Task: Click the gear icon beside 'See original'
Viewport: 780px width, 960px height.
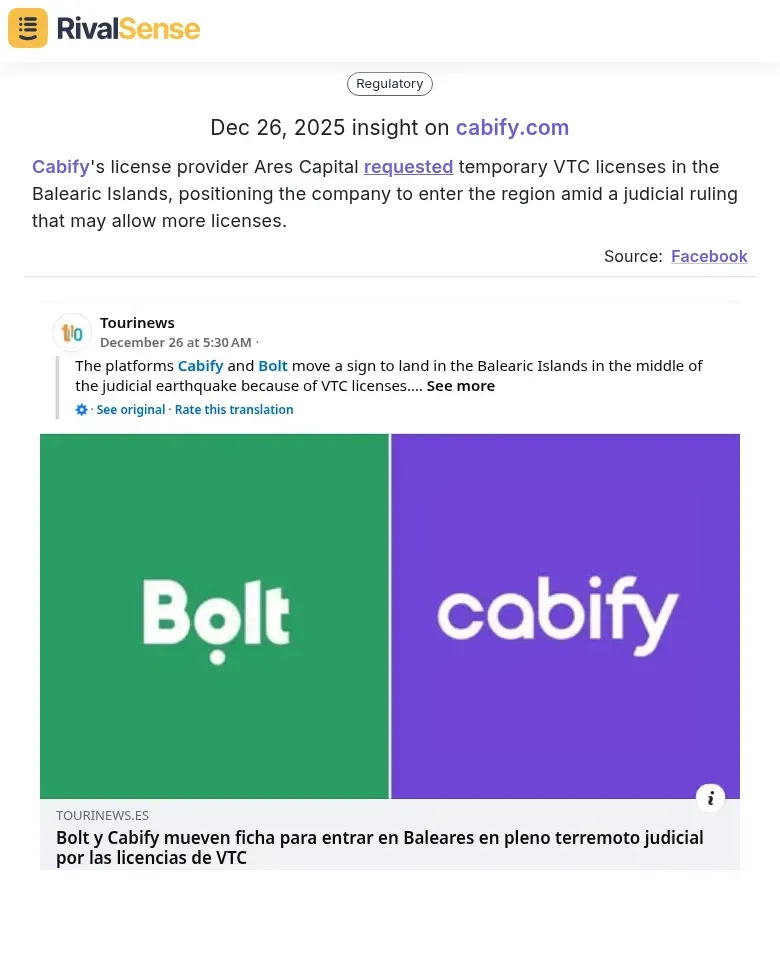Action: pos(81,409)
